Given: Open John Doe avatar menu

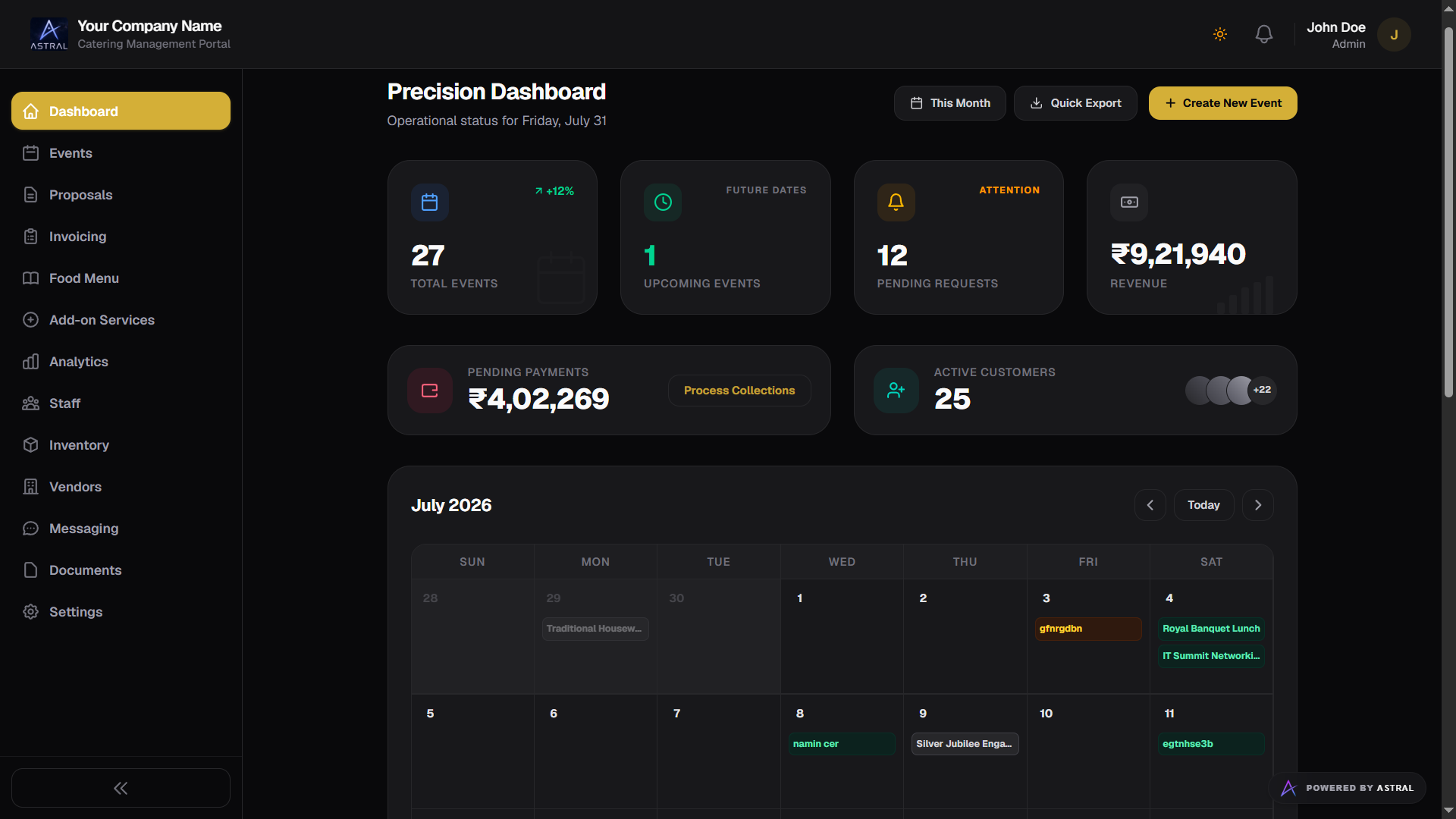Looking at the screenshot, I should coord(1394,35).
